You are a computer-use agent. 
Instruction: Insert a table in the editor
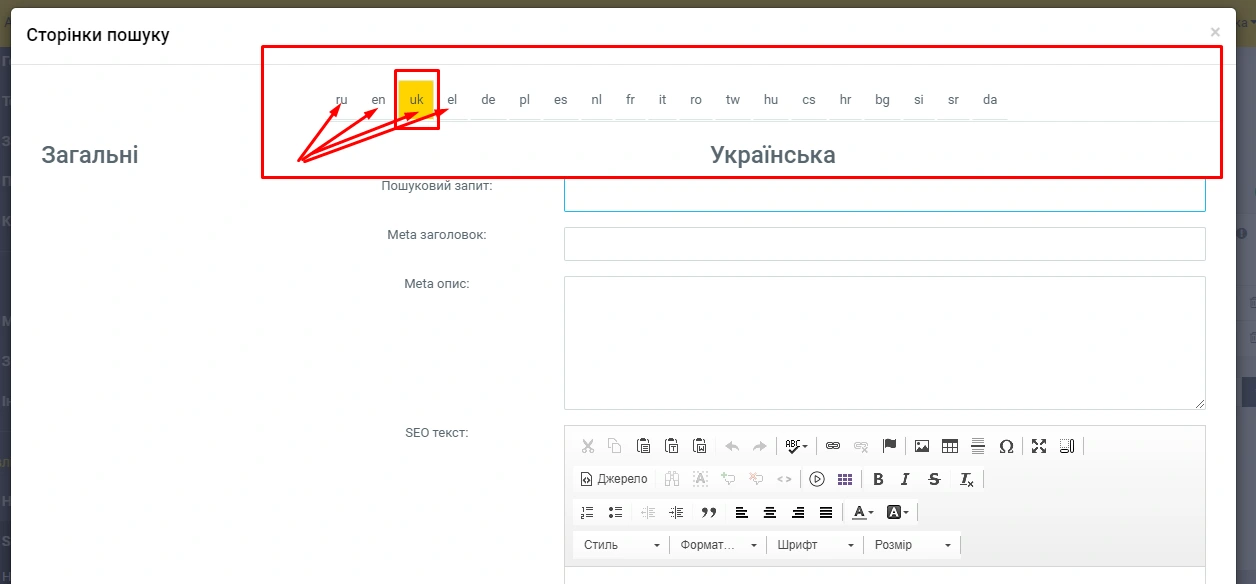[x=950, y=446]
